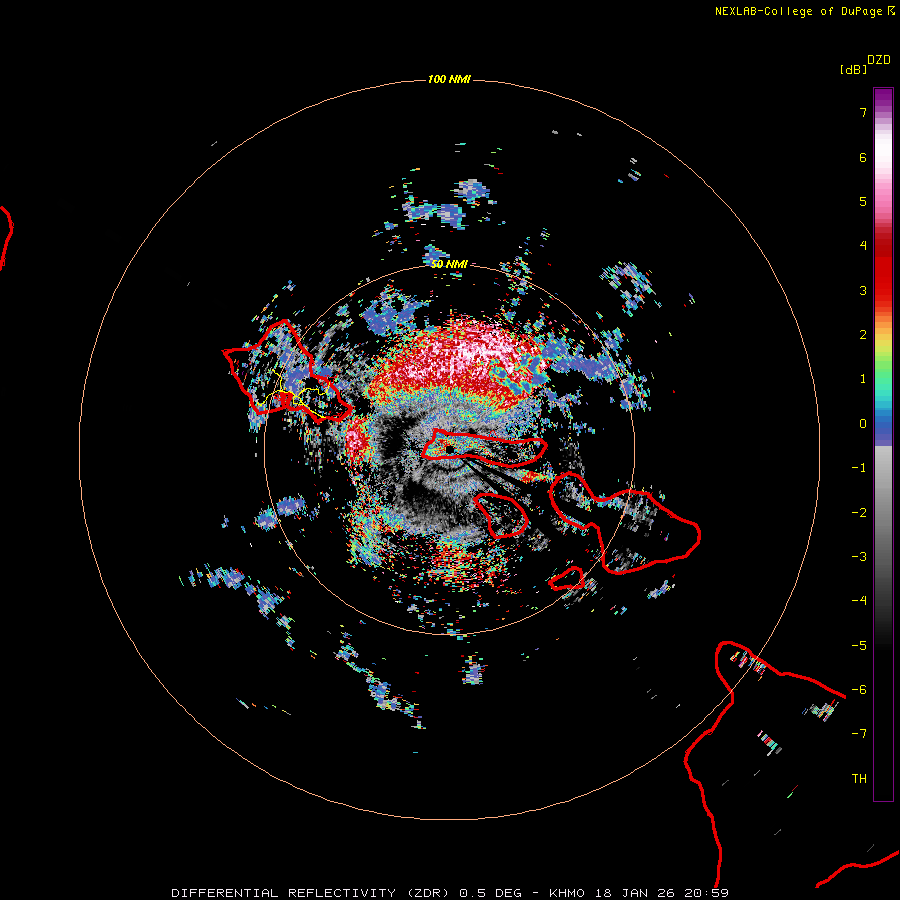
Task: Click the 100 NMI range ring label
Action: (449, 79)
